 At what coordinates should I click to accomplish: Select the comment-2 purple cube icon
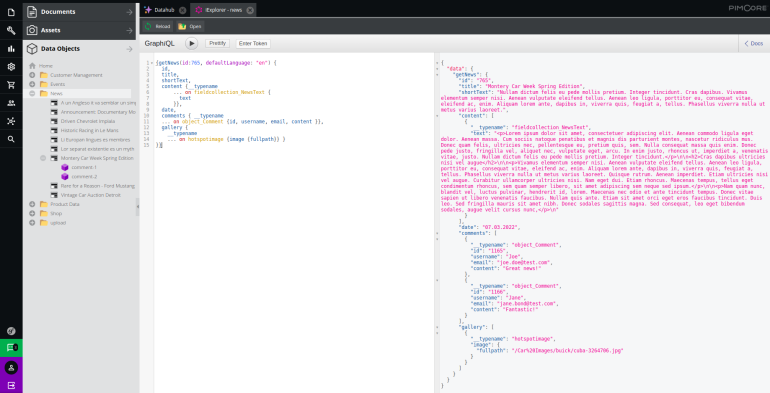click(x=65, y=176)
